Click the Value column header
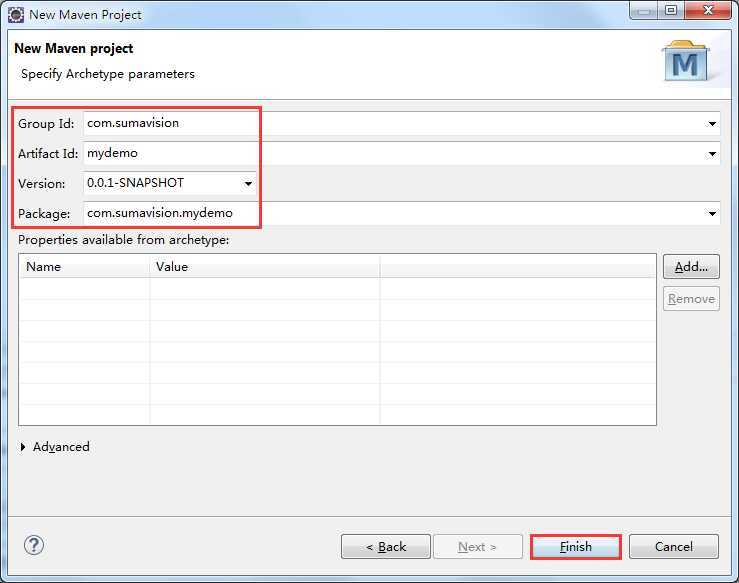 coord(265,267)
